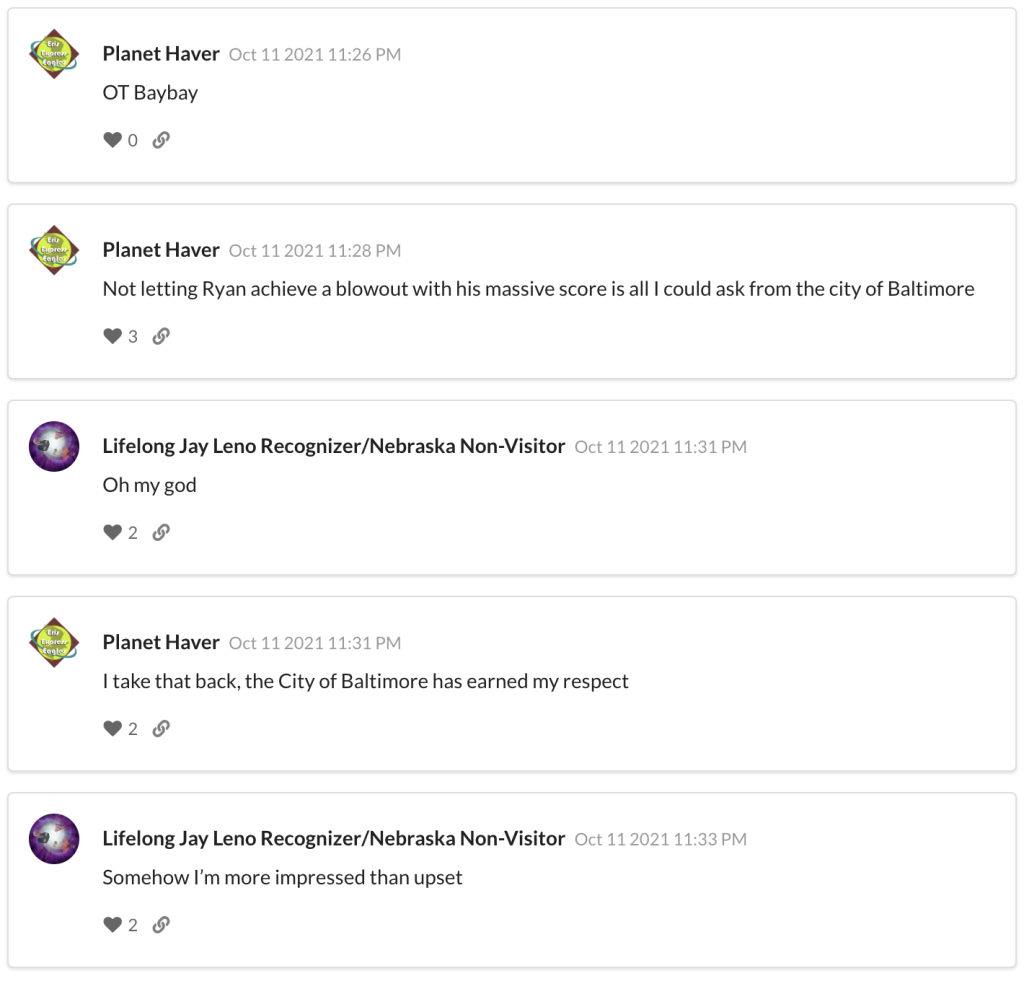Open timestamp Oct 11 2021 11:33 PM

point(661,839)
